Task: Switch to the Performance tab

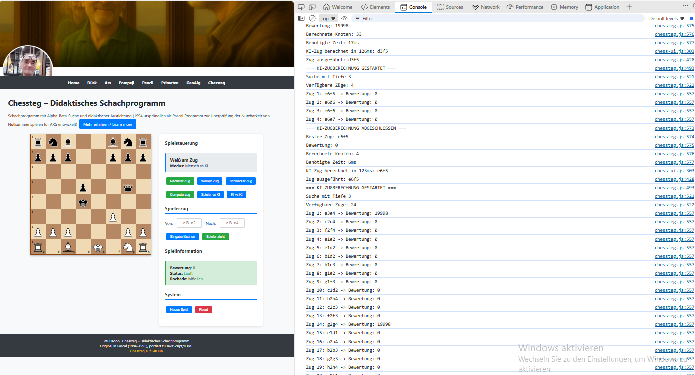Action: point(525,7)
